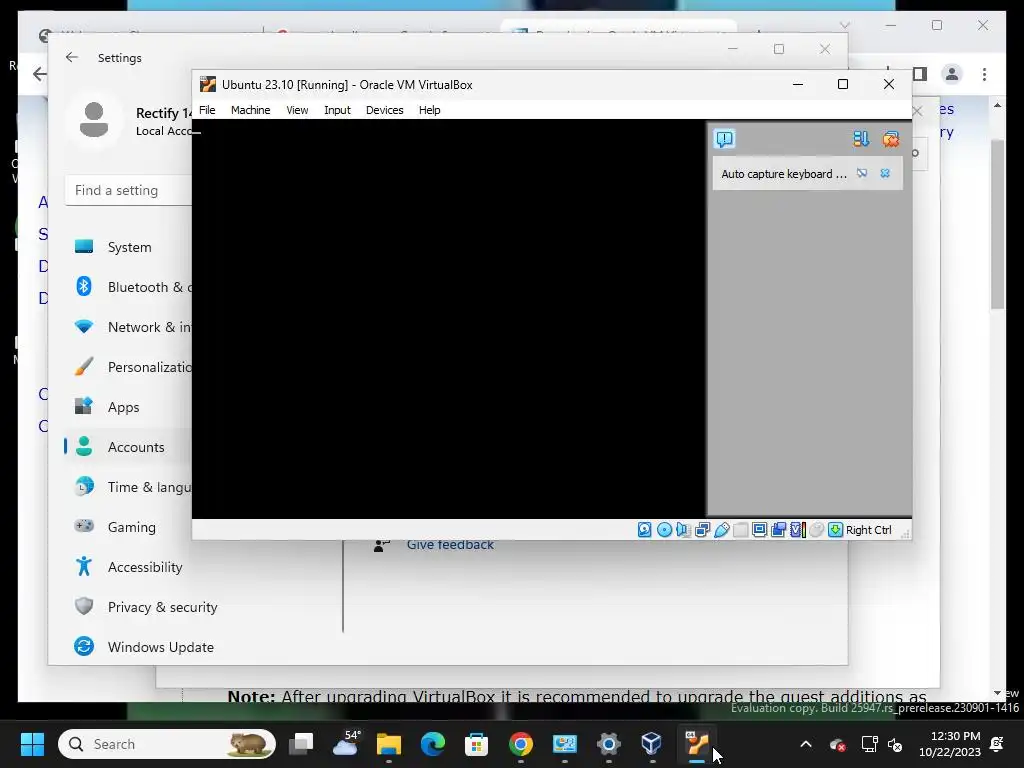Image resolution: width=1024 pixels, height=768 pixels.
Task: Select Personalization in Settings sidebar
Action: click(129, 367)
